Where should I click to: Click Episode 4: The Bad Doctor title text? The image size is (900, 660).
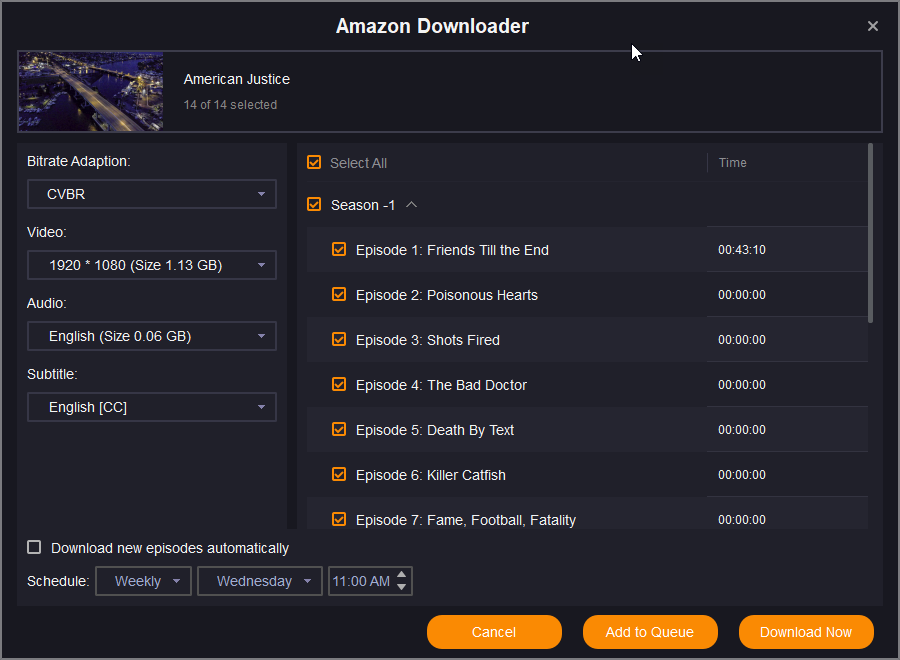click(441, 385)
